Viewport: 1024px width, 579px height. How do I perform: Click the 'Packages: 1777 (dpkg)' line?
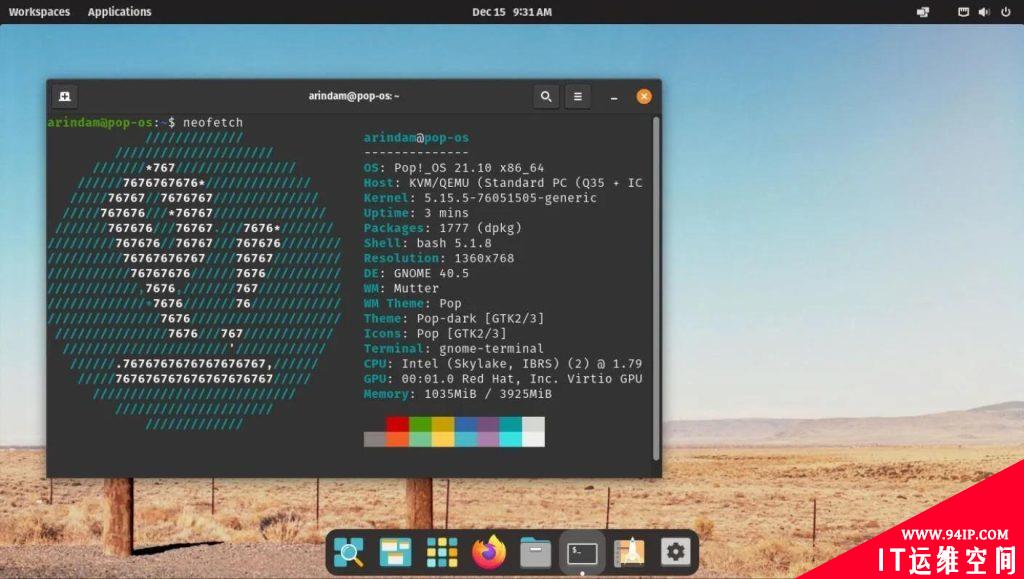coord(443,228)
